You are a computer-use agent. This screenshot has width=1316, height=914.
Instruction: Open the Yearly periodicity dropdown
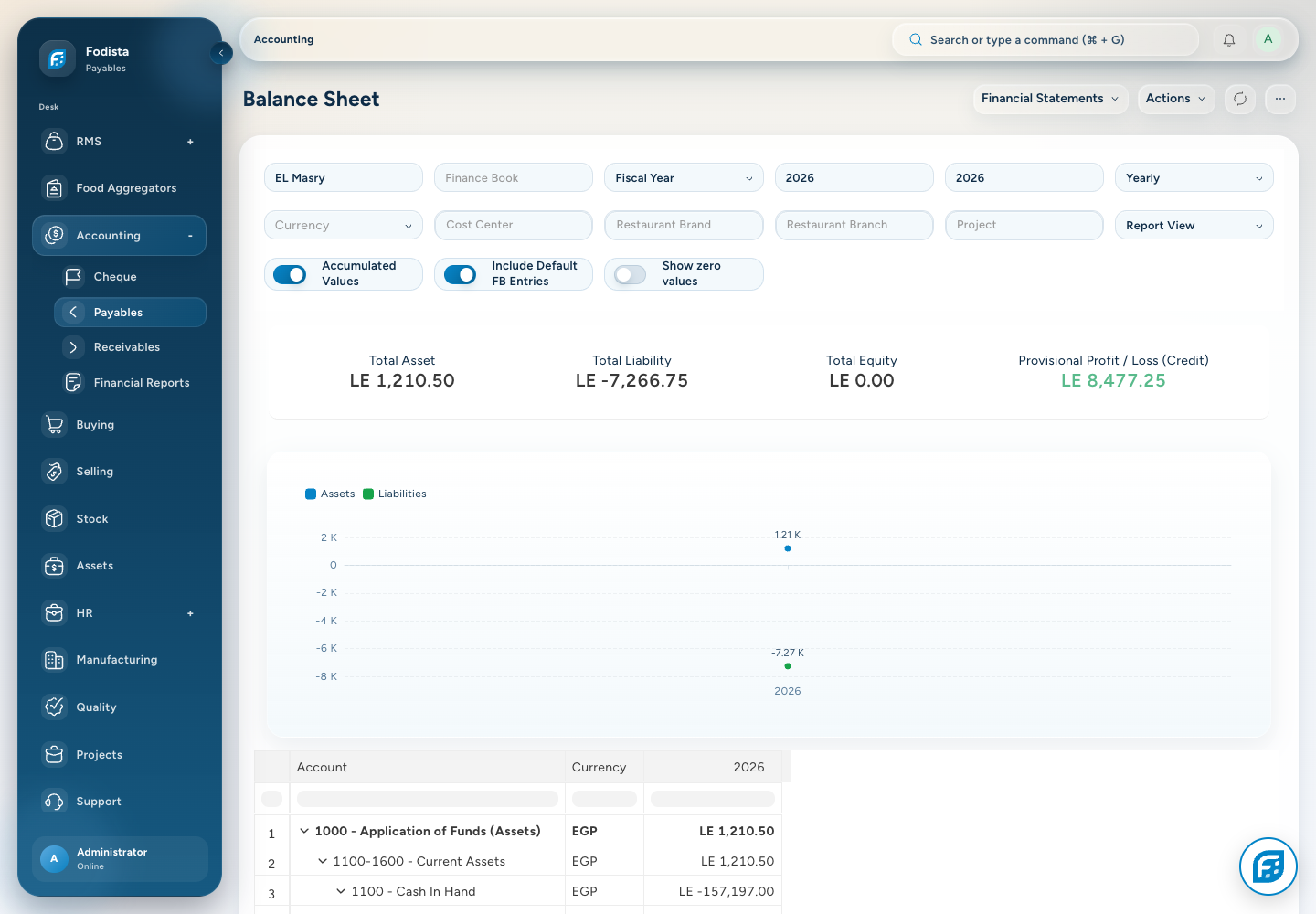[x=1194, y=178]
